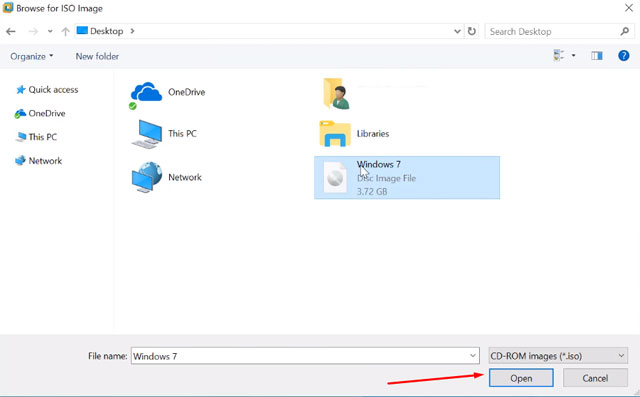Image resolution: width=640 pixels, height=397 pixels.
Task: Click the Network globe icon in file list
Action: (147, 177)
